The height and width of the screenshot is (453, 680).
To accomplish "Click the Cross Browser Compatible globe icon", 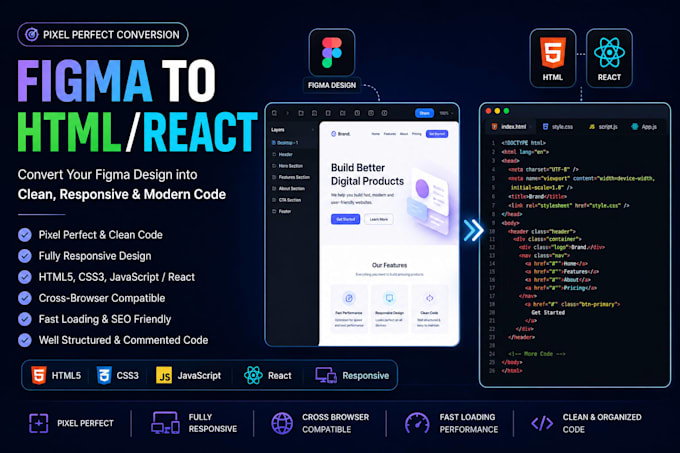I will 282,423.
